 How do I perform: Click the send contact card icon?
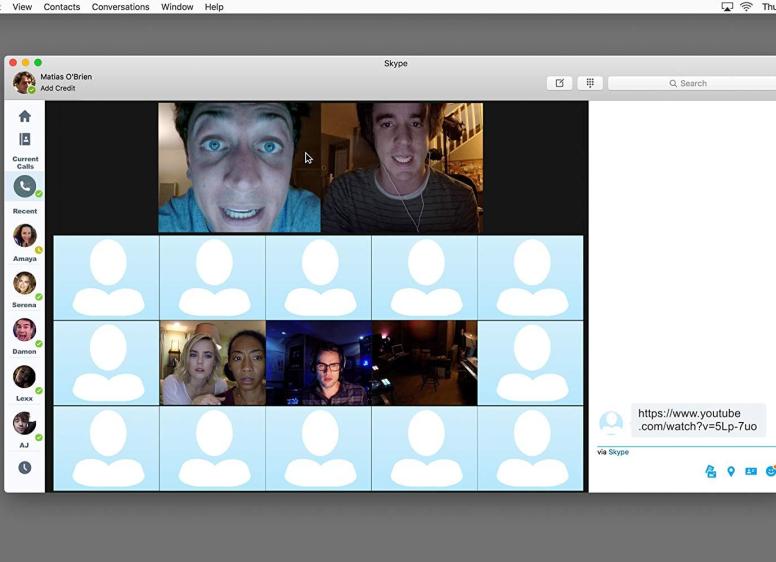pos(751,471)
